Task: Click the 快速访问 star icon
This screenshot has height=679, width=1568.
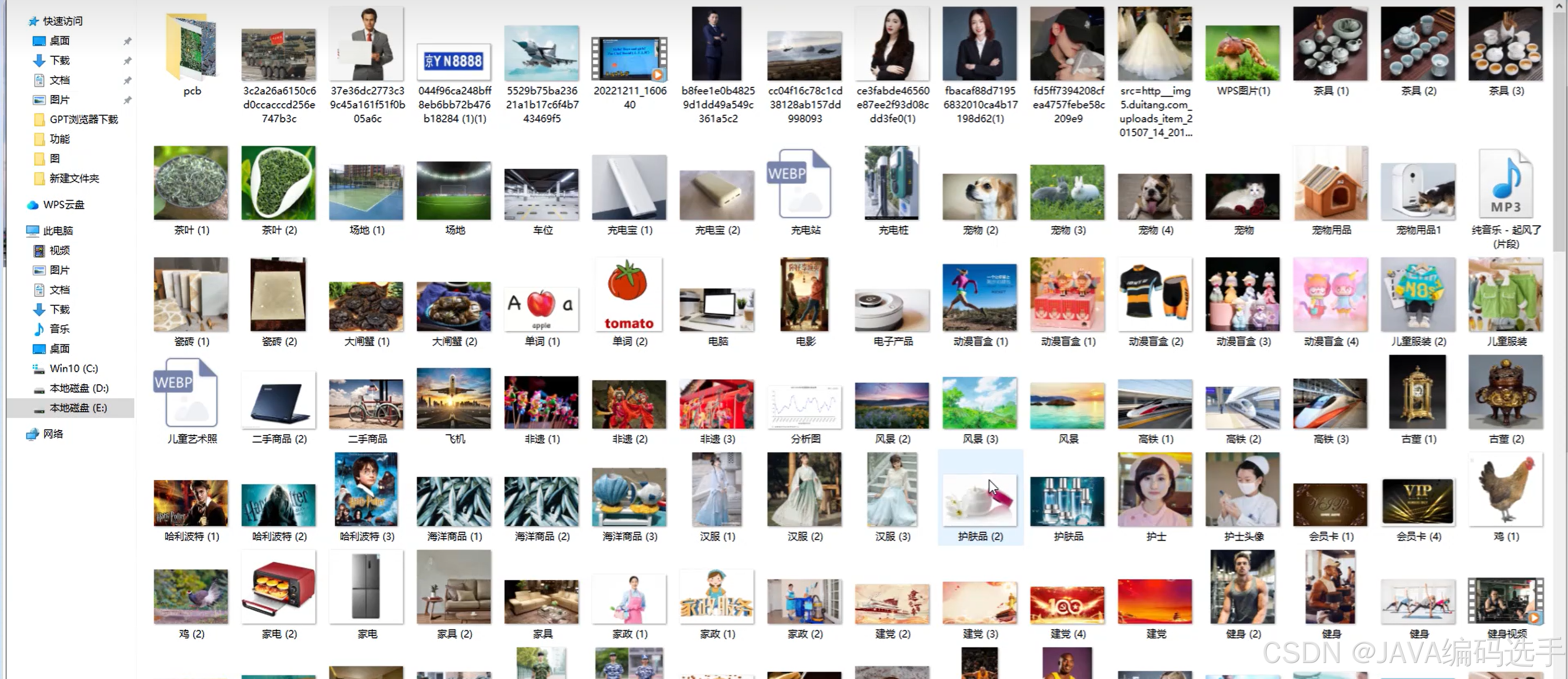Action: [x=34, y=21]
